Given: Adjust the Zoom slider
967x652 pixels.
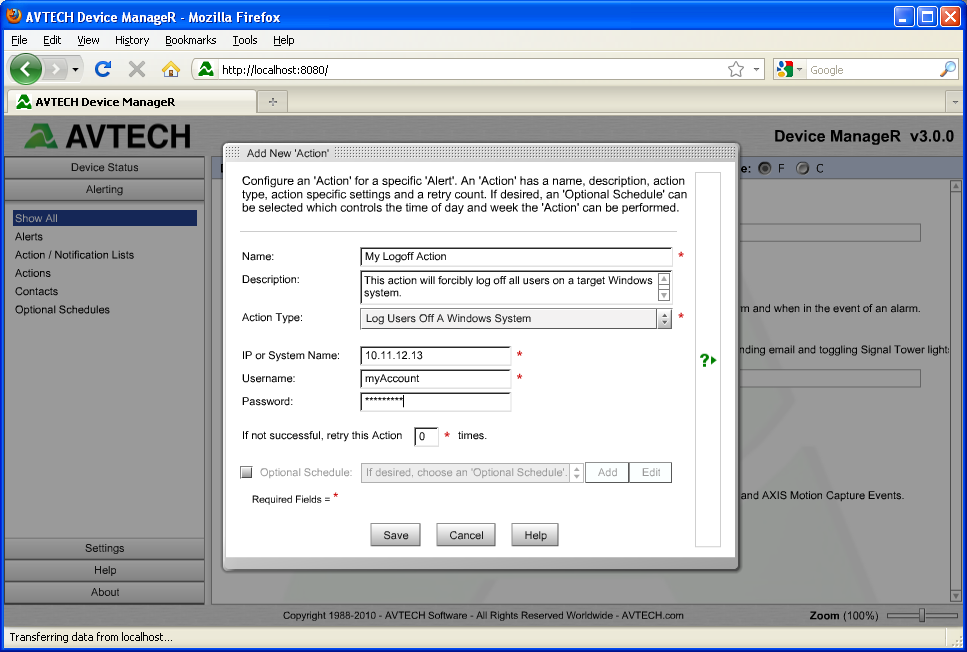Looking at the screenshot, I should coord(921,615).
